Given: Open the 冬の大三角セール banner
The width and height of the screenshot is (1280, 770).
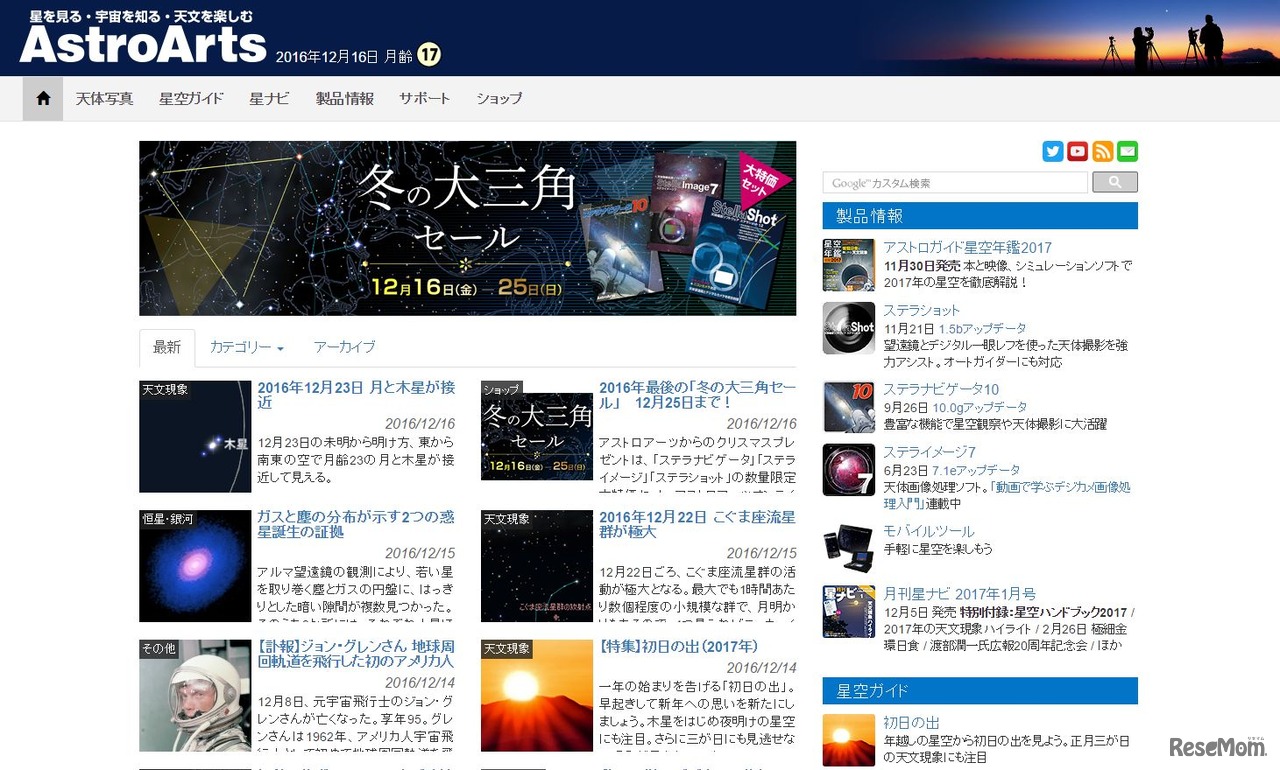Looking at the screenshot, I should pos(467,228).
